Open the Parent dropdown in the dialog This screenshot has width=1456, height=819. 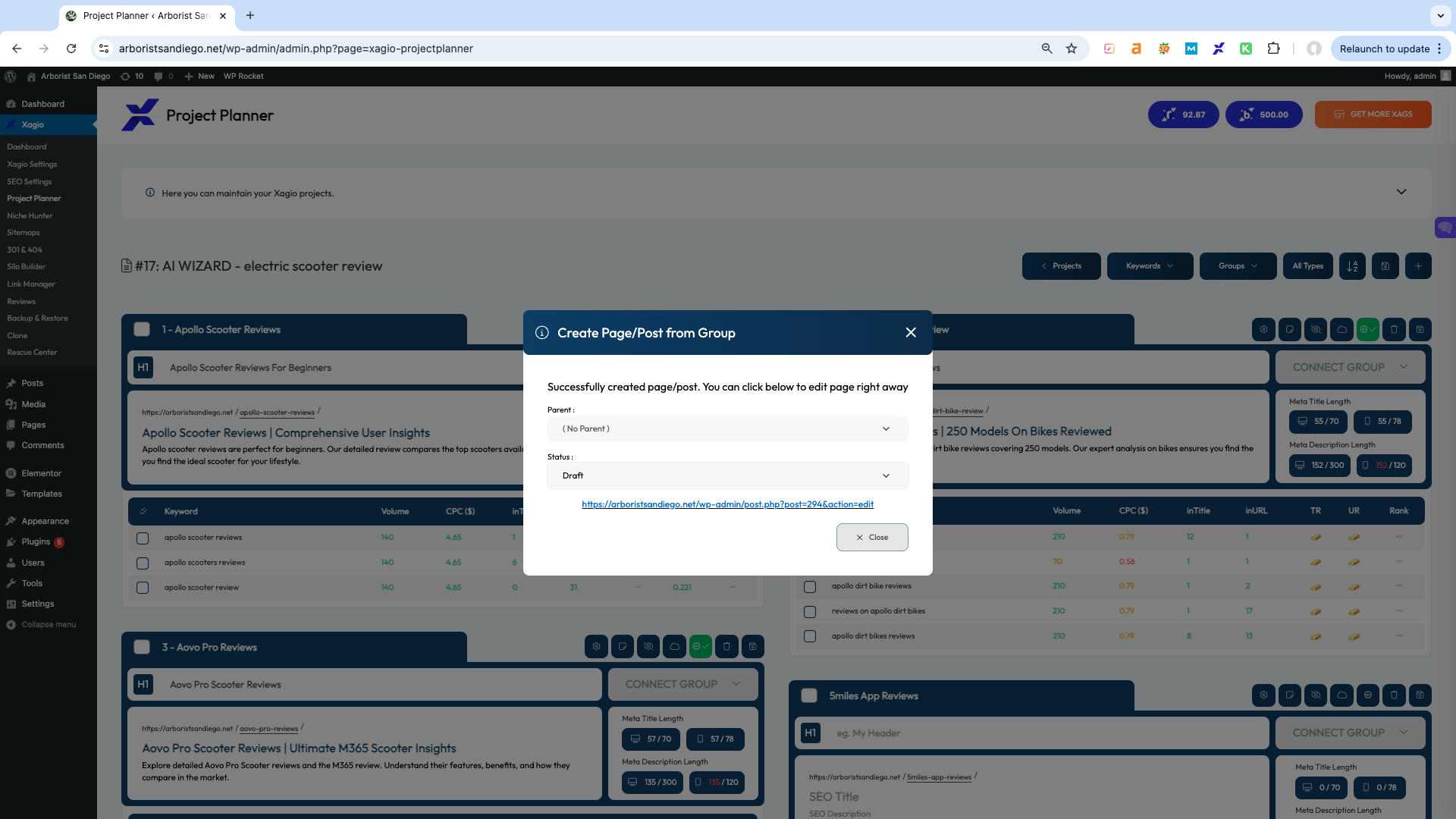(727, 428)
